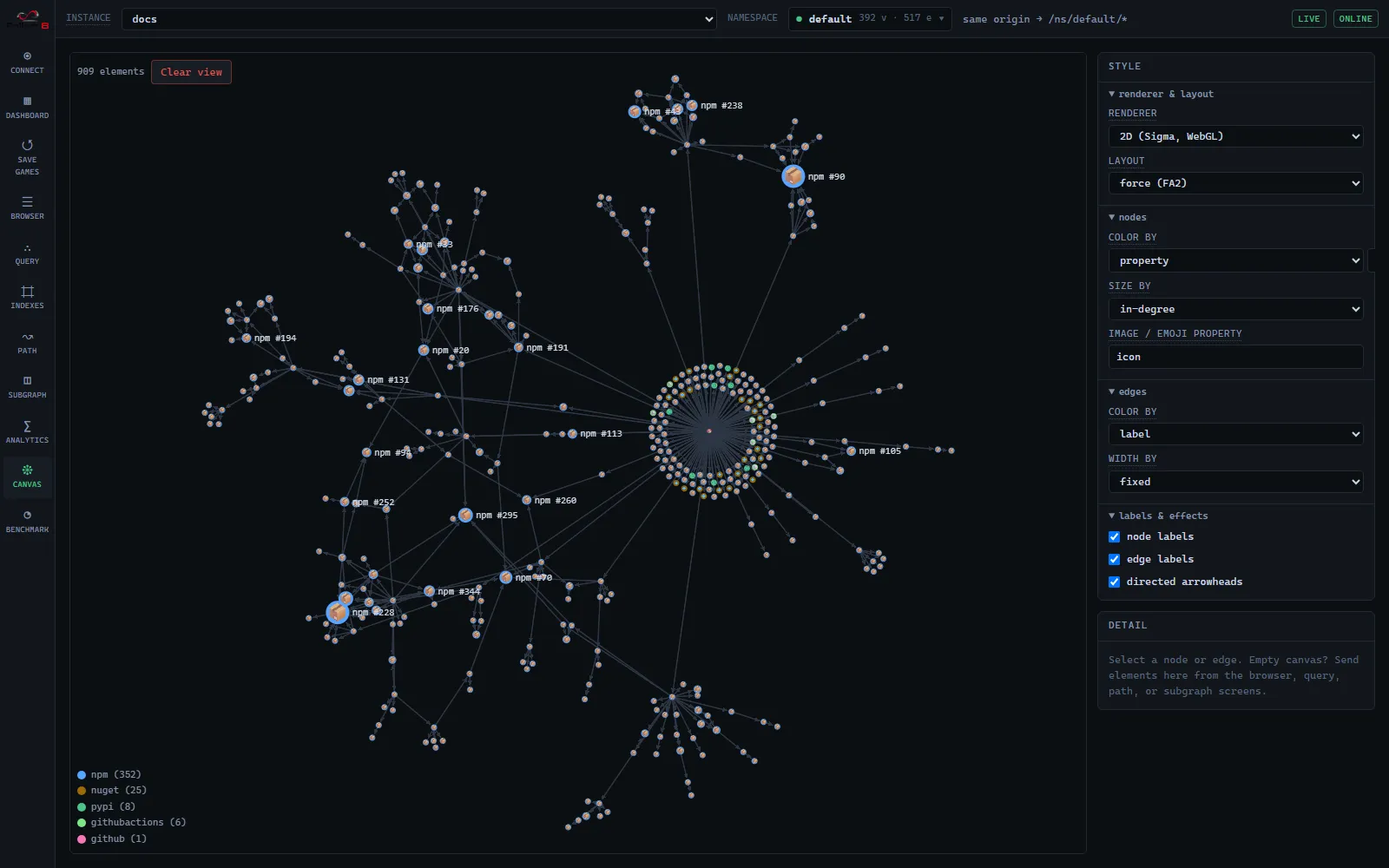This screenshot has height=868, width=1389.
Task: Open the Renderer 2D Sigma dropdown
Action: (1235, 136)
